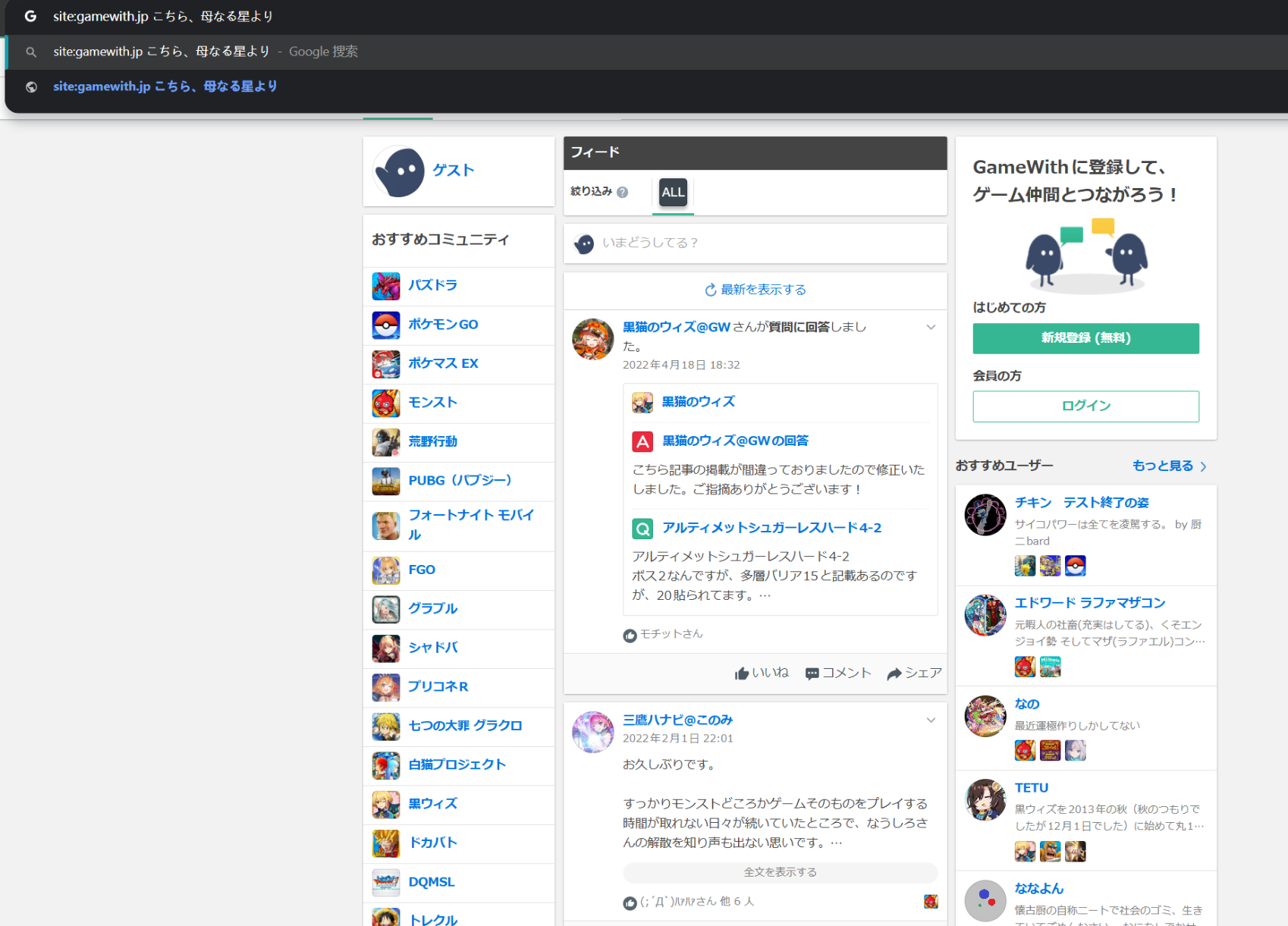The width and height of the screenshot is (1288, 926).
Task: Click the globe icon in suggestion row
Action: [x=31, y=87]
